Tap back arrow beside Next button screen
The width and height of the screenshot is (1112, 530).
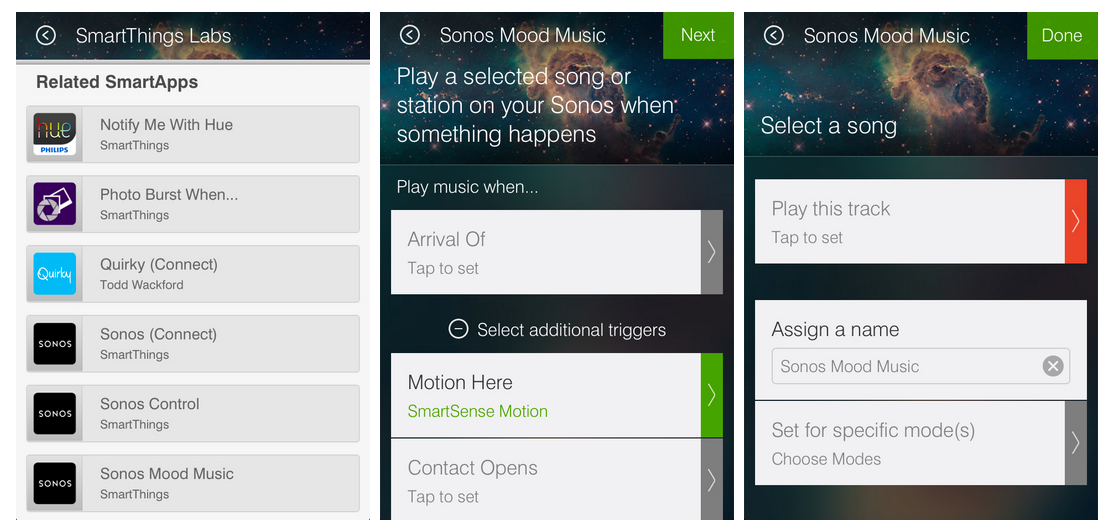tap(410, 35)
